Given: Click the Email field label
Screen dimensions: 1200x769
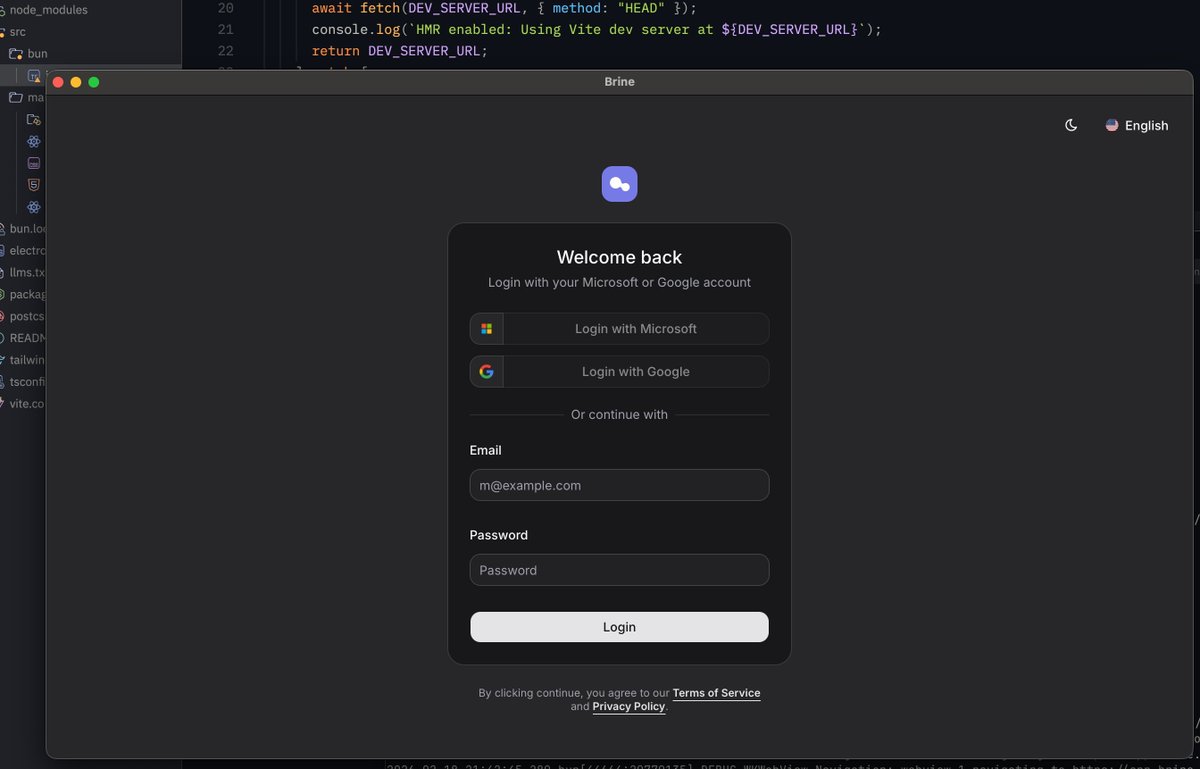Looking at the screenshot, I should [486, 450].
